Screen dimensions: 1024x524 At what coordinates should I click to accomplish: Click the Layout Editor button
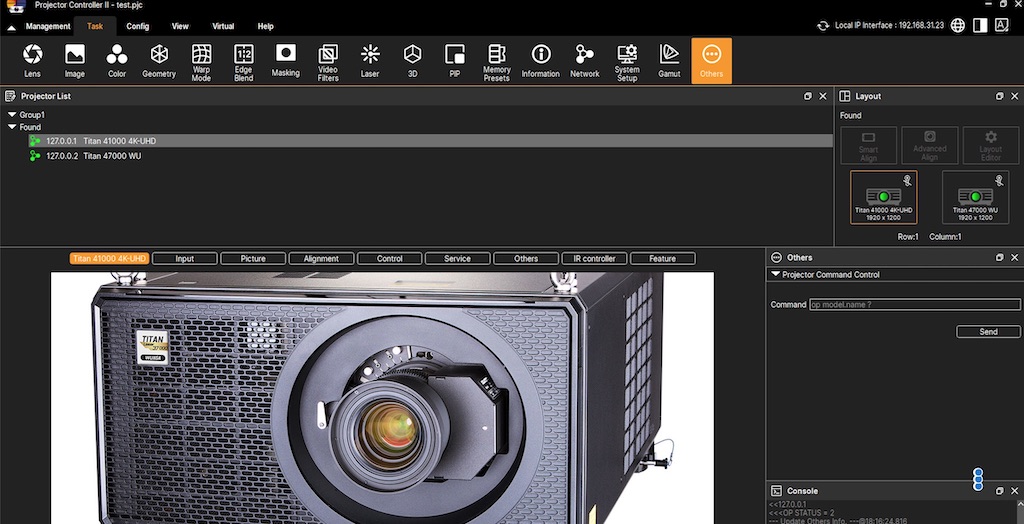coord(991,146)
